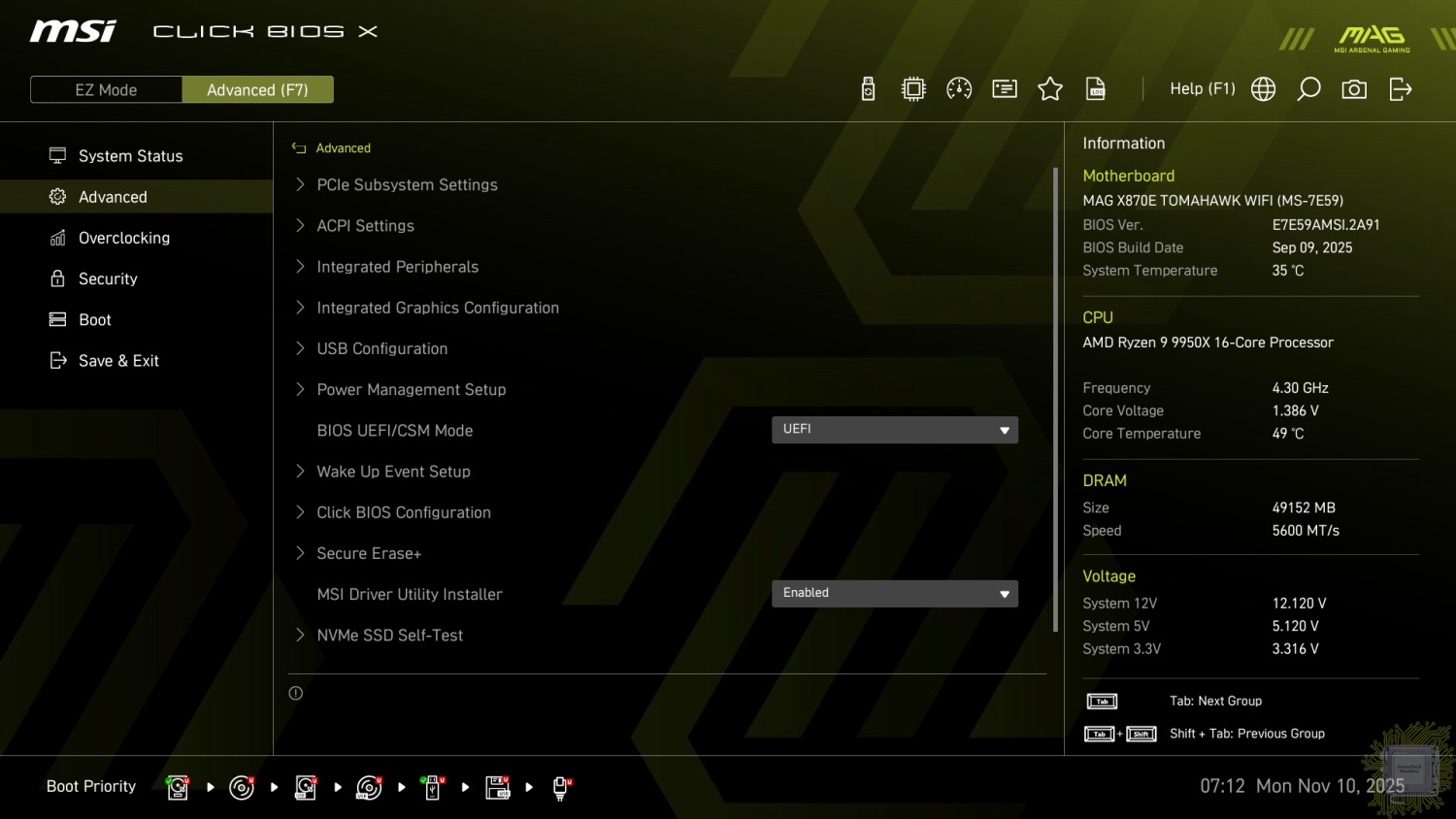This screenshot has width=1456, height=819.
Task: Open the language globe icon
Action: tap(1263, 89)
